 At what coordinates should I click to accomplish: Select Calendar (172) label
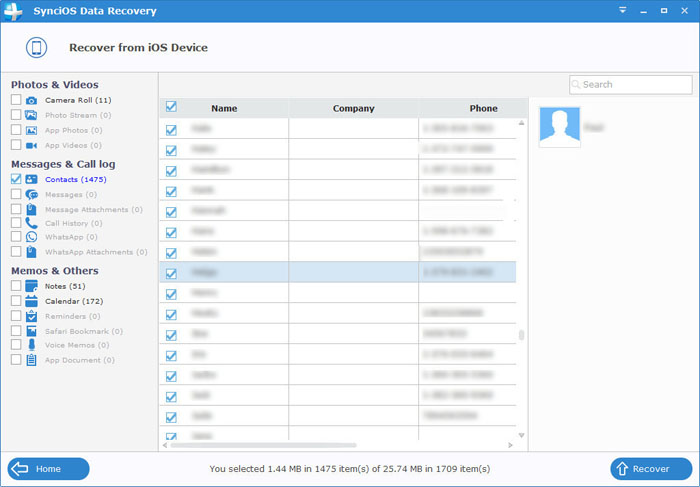click(74, 301)
